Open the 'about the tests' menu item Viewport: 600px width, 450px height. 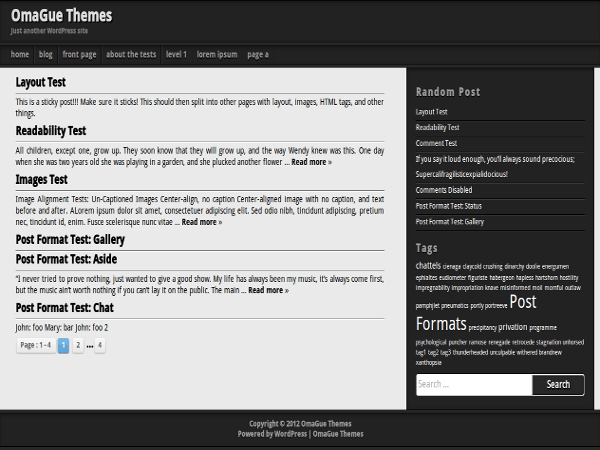click(131, 55)
